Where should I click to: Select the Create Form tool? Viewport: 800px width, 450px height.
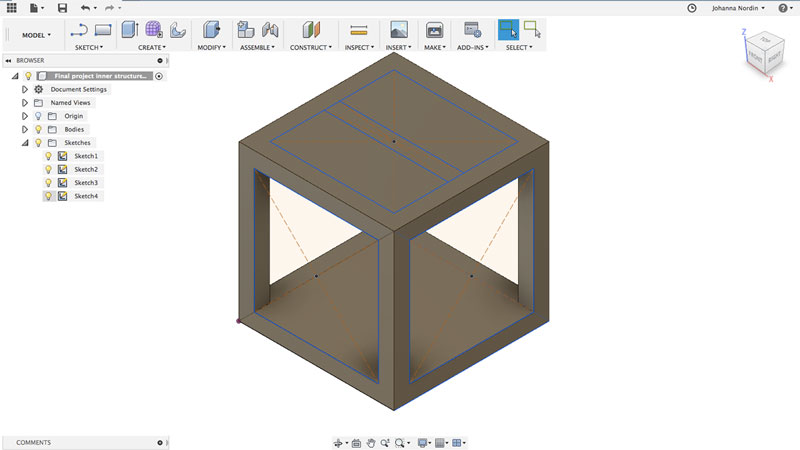click(x=154, y=30)
